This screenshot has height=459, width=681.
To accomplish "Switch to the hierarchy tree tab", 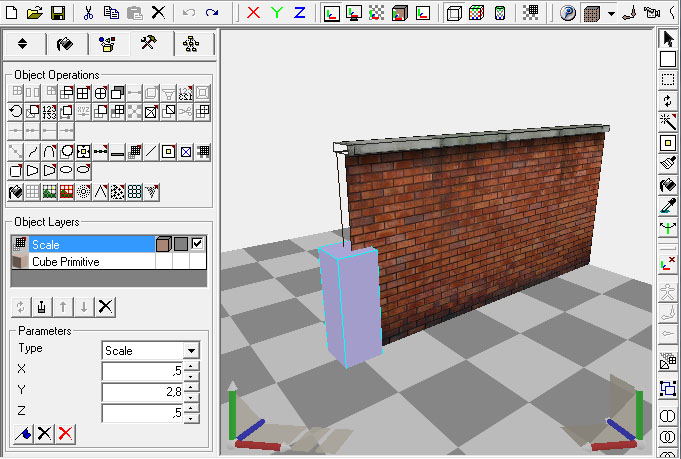I will click(x=191, y=44).
